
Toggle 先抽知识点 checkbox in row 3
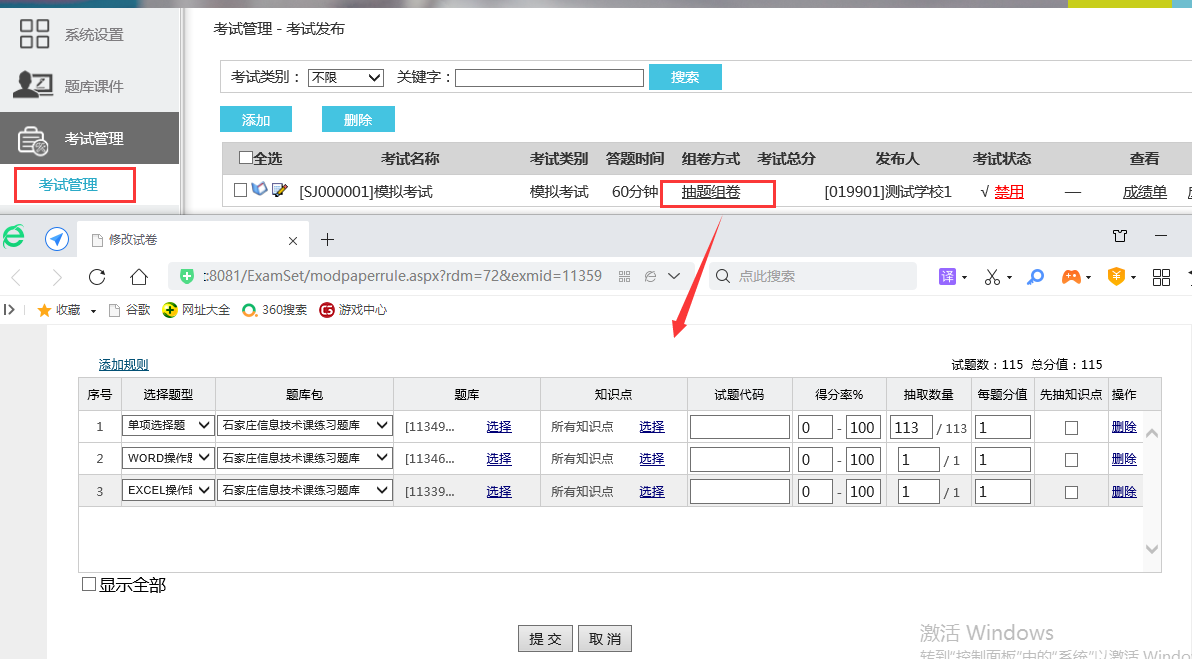point(1071,493)
